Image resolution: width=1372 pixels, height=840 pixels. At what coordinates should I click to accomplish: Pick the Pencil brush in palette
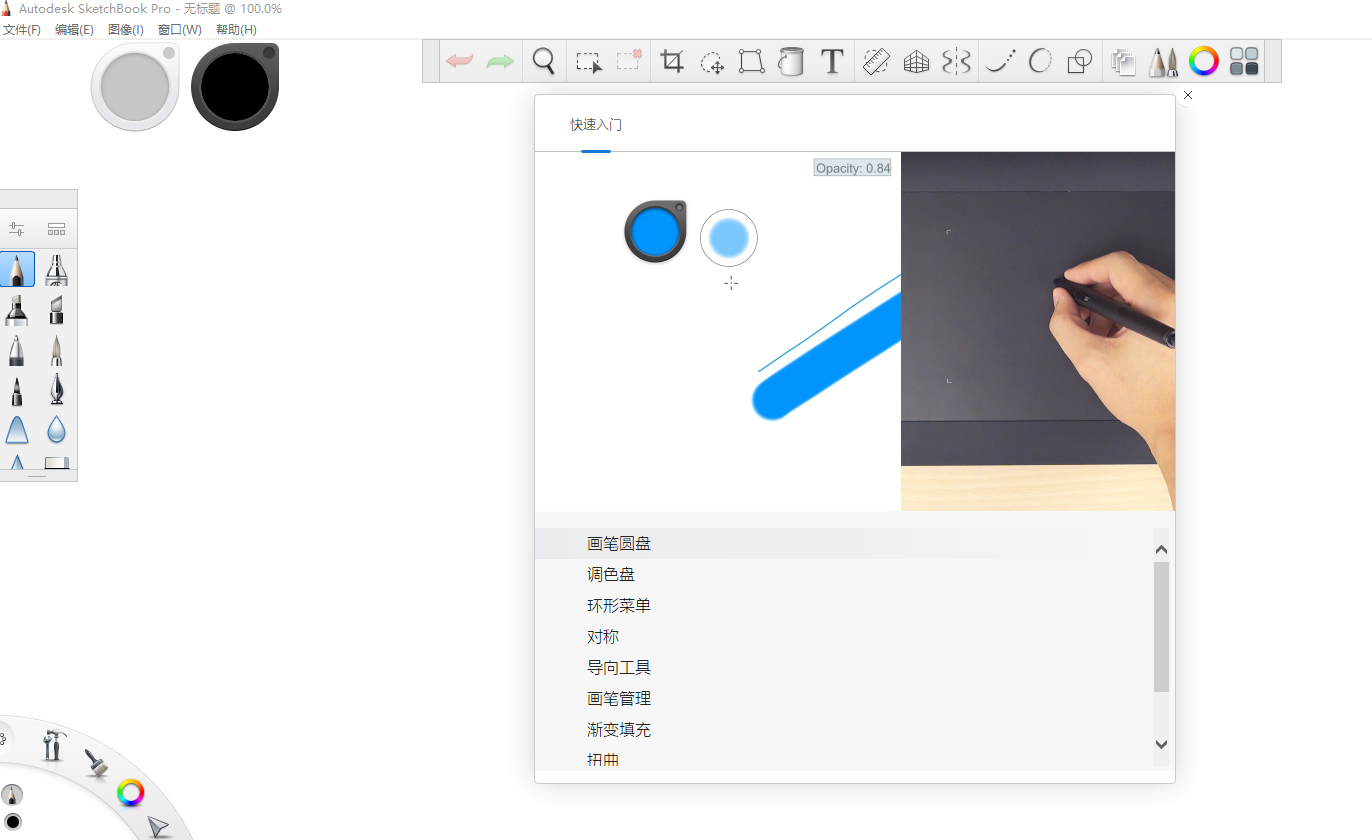[17, 269]
